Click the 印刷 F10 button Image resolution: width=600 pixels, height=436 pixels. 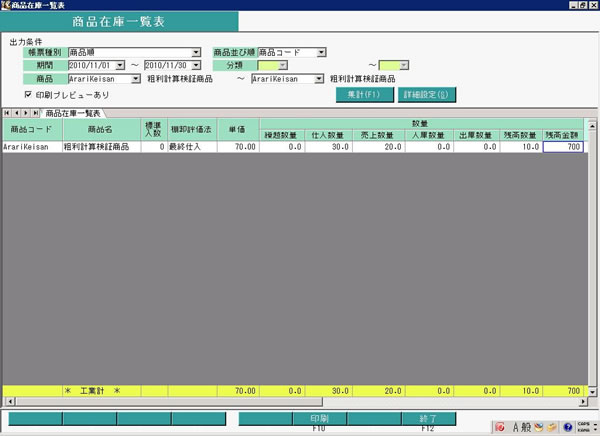pyautogui.click(x=320, y=419)
